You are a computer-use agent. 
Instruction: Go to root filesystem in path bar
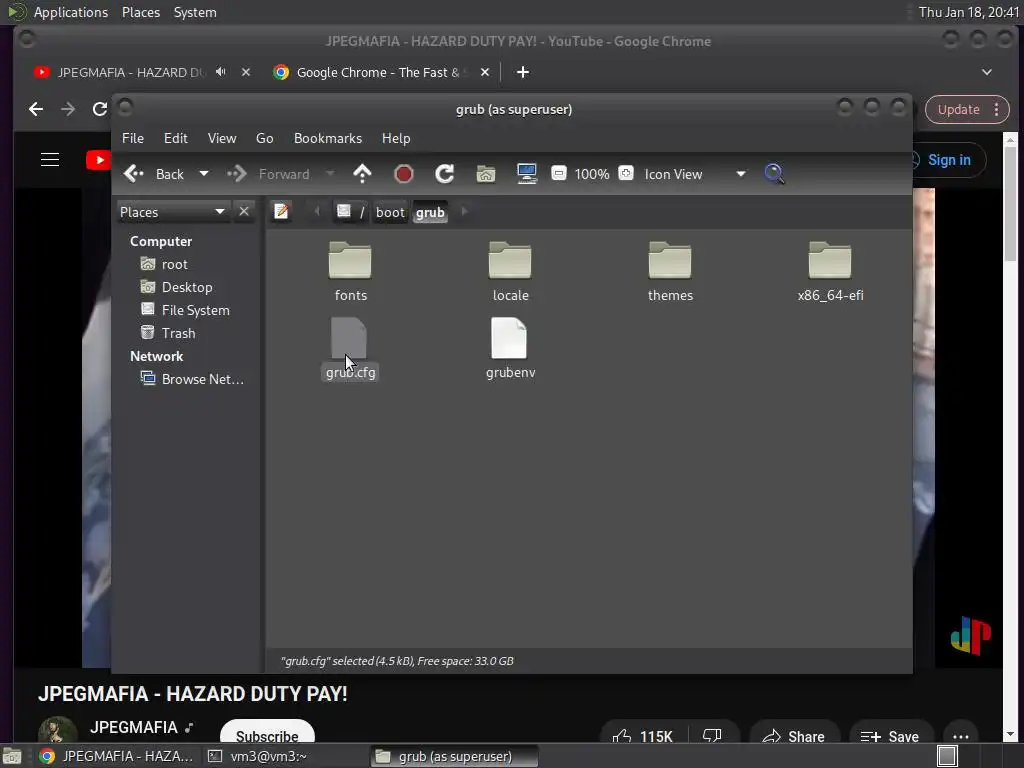351,212
